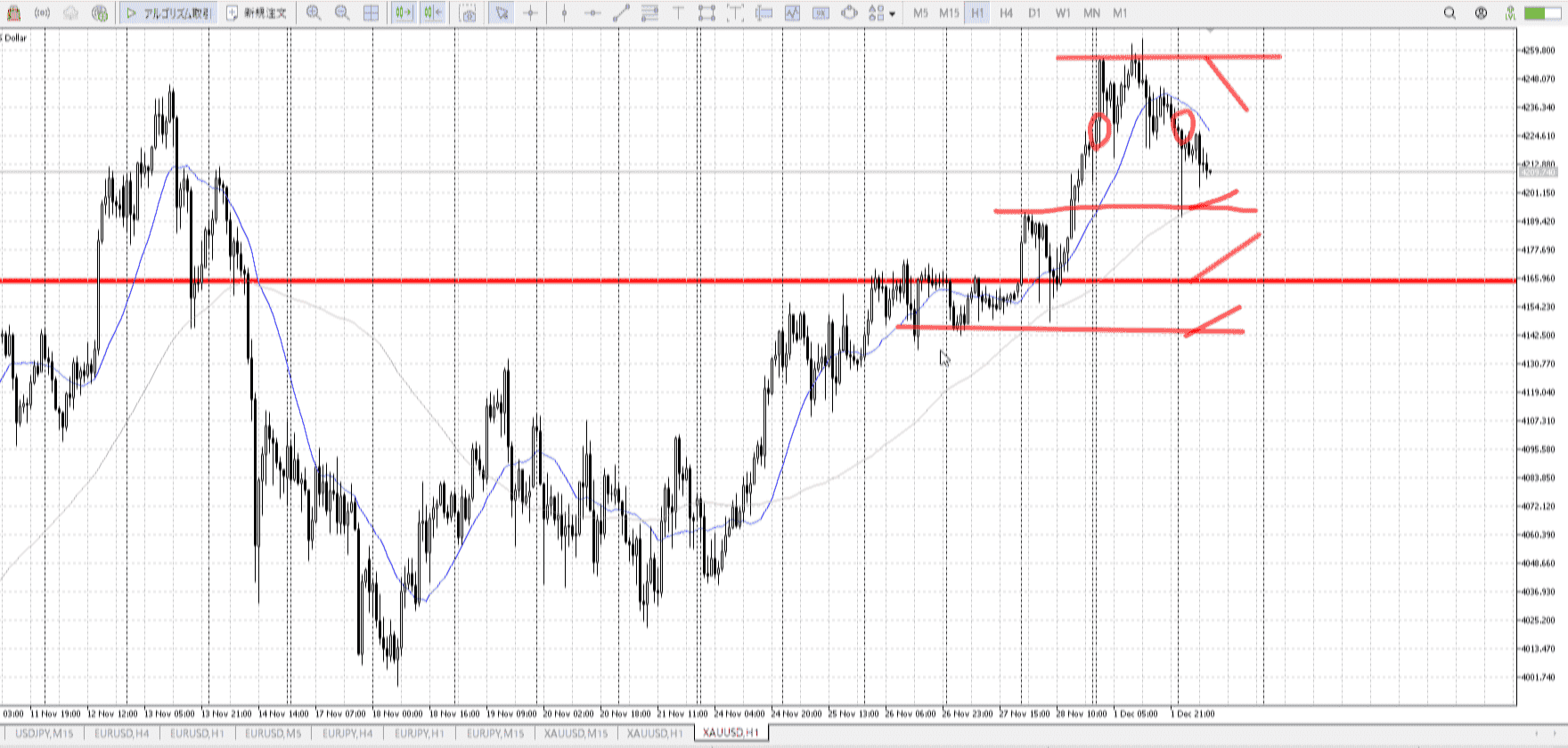Add a text label with the T tool
This screenshot has height=748, width=1568.
click(x=678, y=13)
